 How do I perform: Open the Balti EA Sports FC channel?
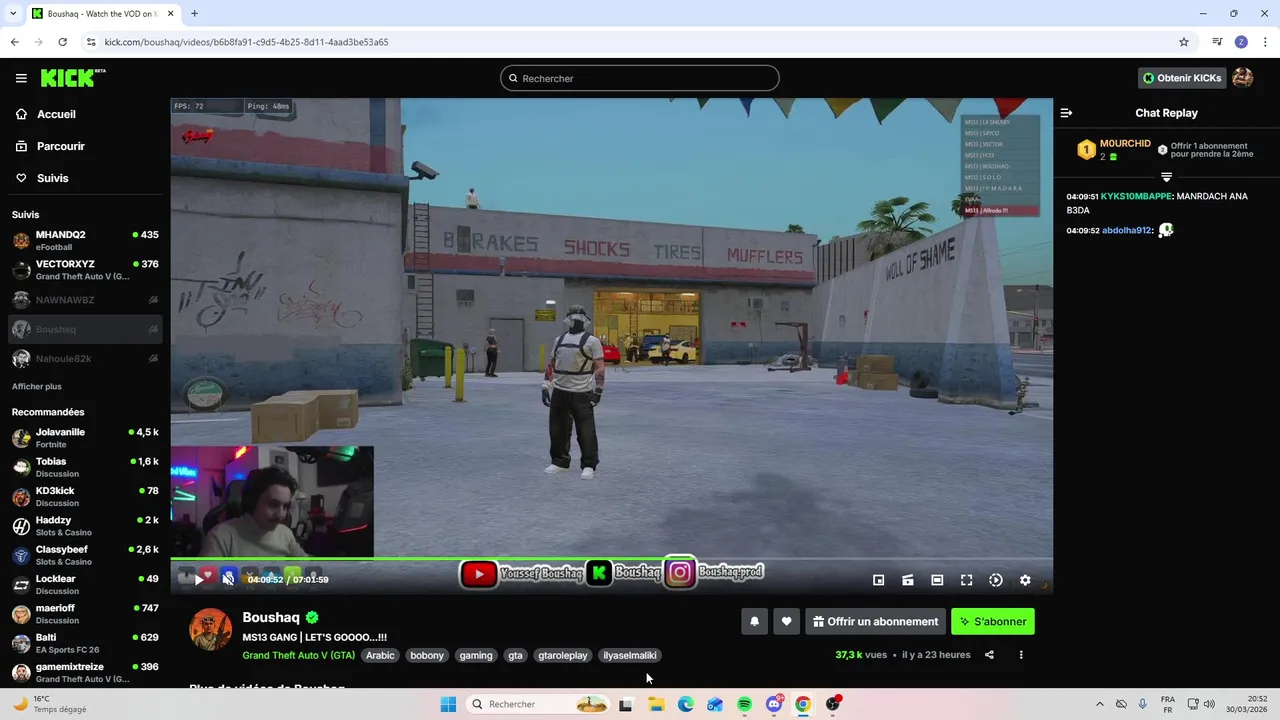85,643
